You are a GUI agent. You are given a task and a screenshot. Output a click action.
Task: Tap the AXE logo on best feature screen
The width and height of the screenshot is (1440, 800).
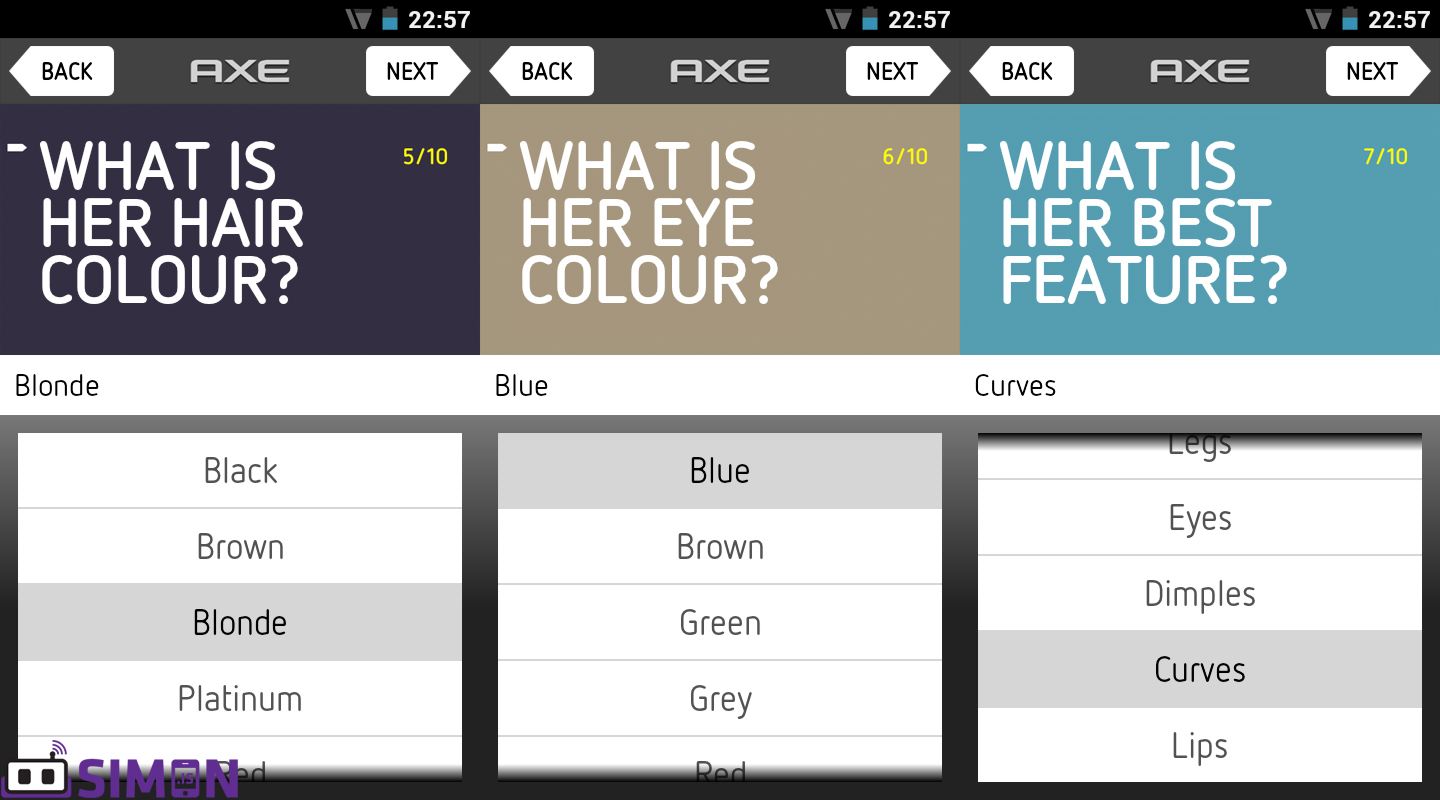click(1200, 71)
